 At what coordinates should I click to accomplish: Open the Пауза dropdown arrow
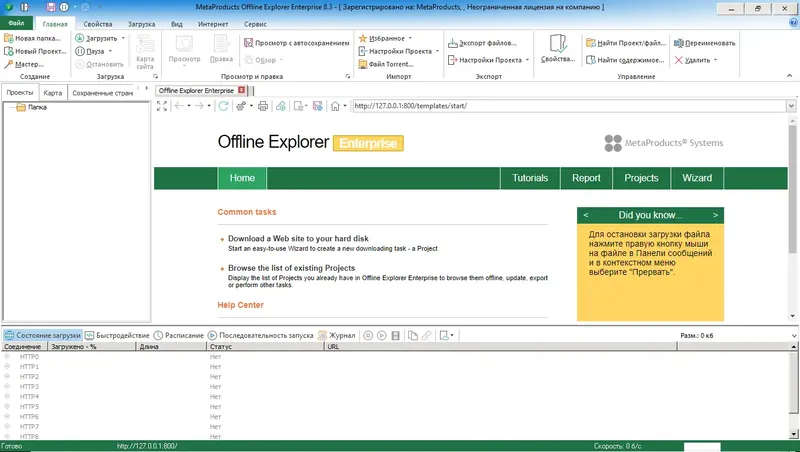pyautogui.click(x=110, y=51)
